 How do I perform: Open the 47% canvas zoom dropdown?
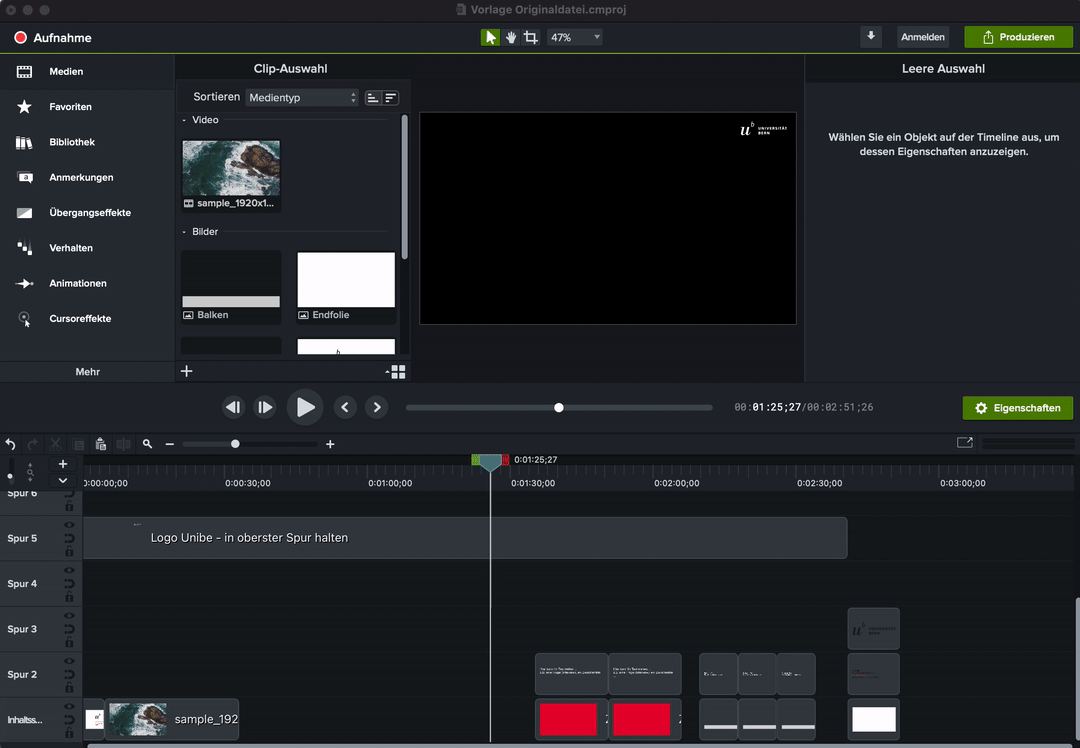(573, 37)
